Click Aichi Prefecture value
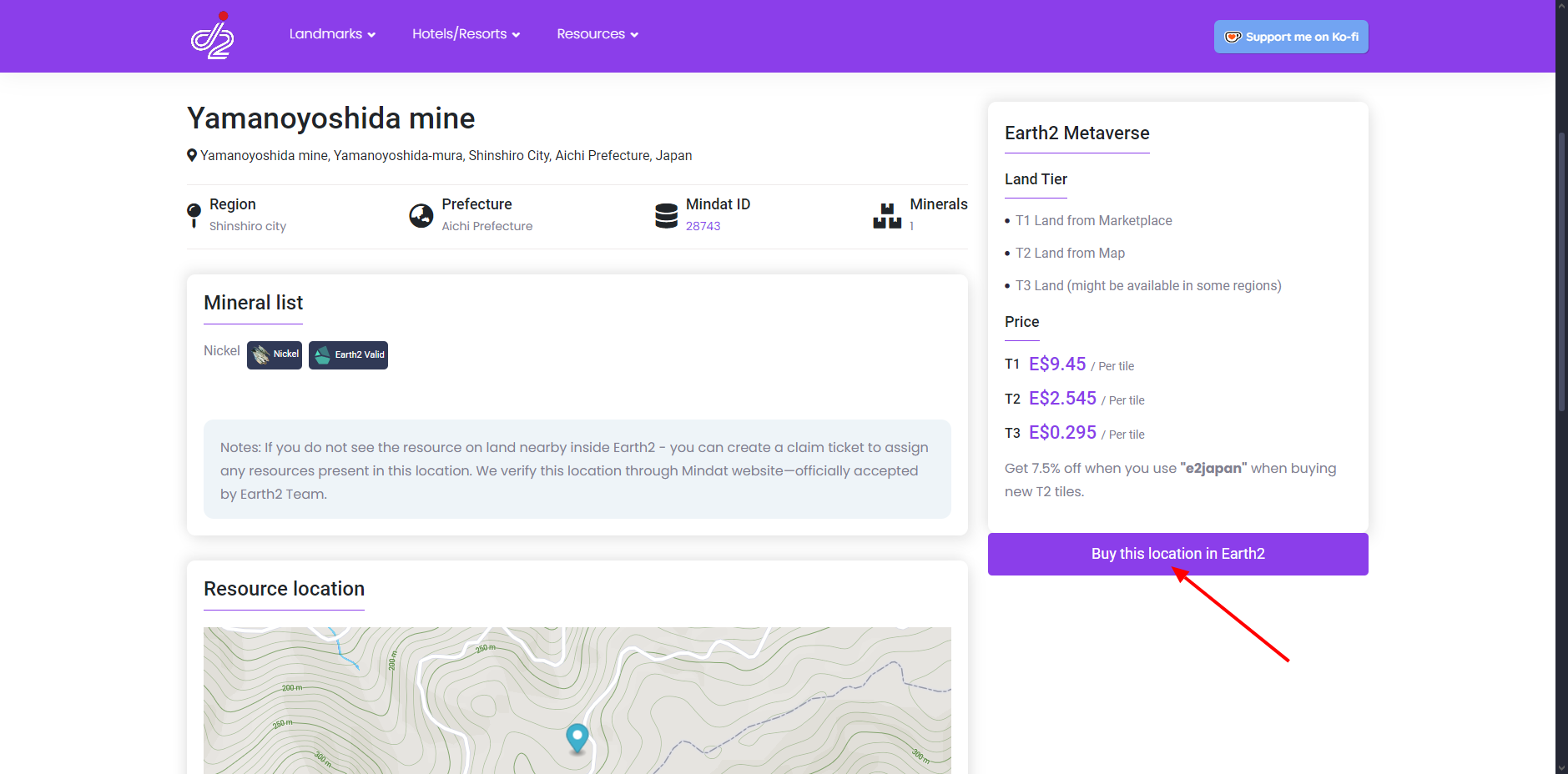1568x774 pixels. pyautogui.click(x=487, y=226)
